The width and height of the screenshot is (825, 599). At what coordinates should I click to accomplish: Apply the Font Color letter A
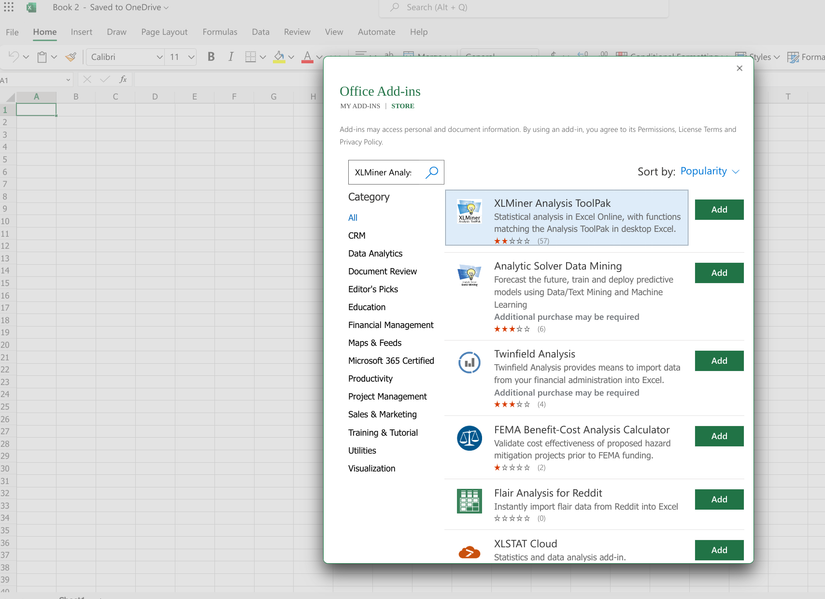[x=307, y=57]
